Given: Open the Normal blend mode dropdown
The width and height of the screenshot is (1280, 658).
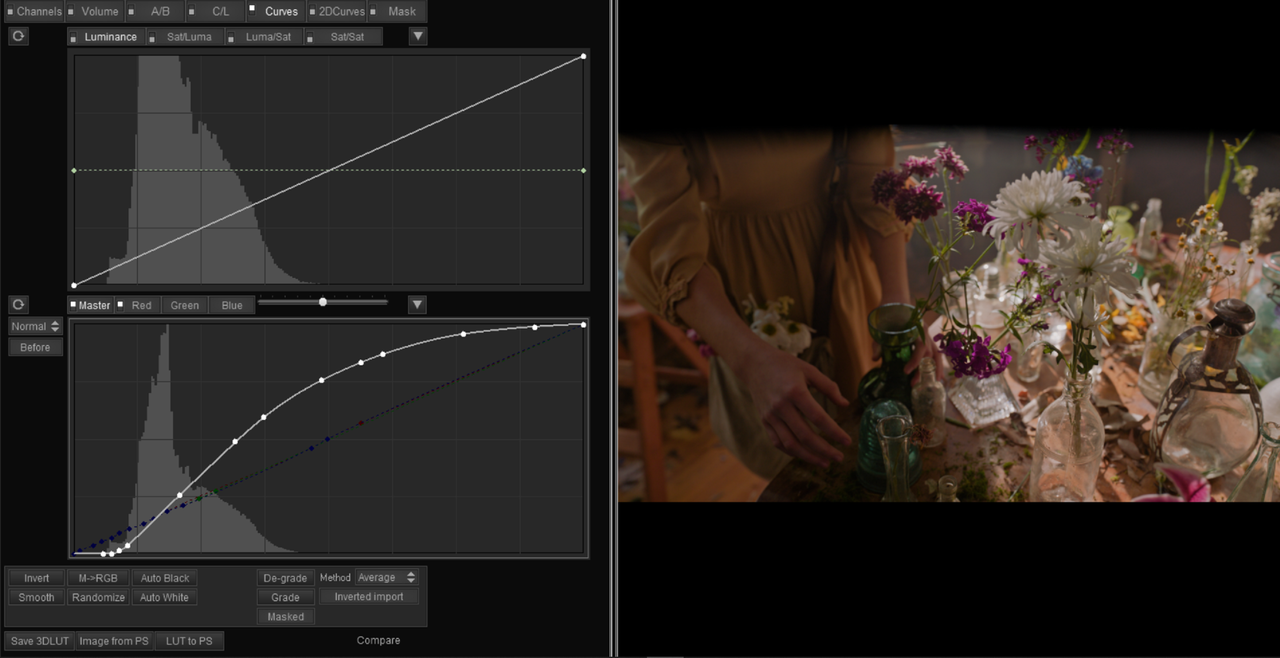Looking at the screenshot, I should tap(35, 326).
